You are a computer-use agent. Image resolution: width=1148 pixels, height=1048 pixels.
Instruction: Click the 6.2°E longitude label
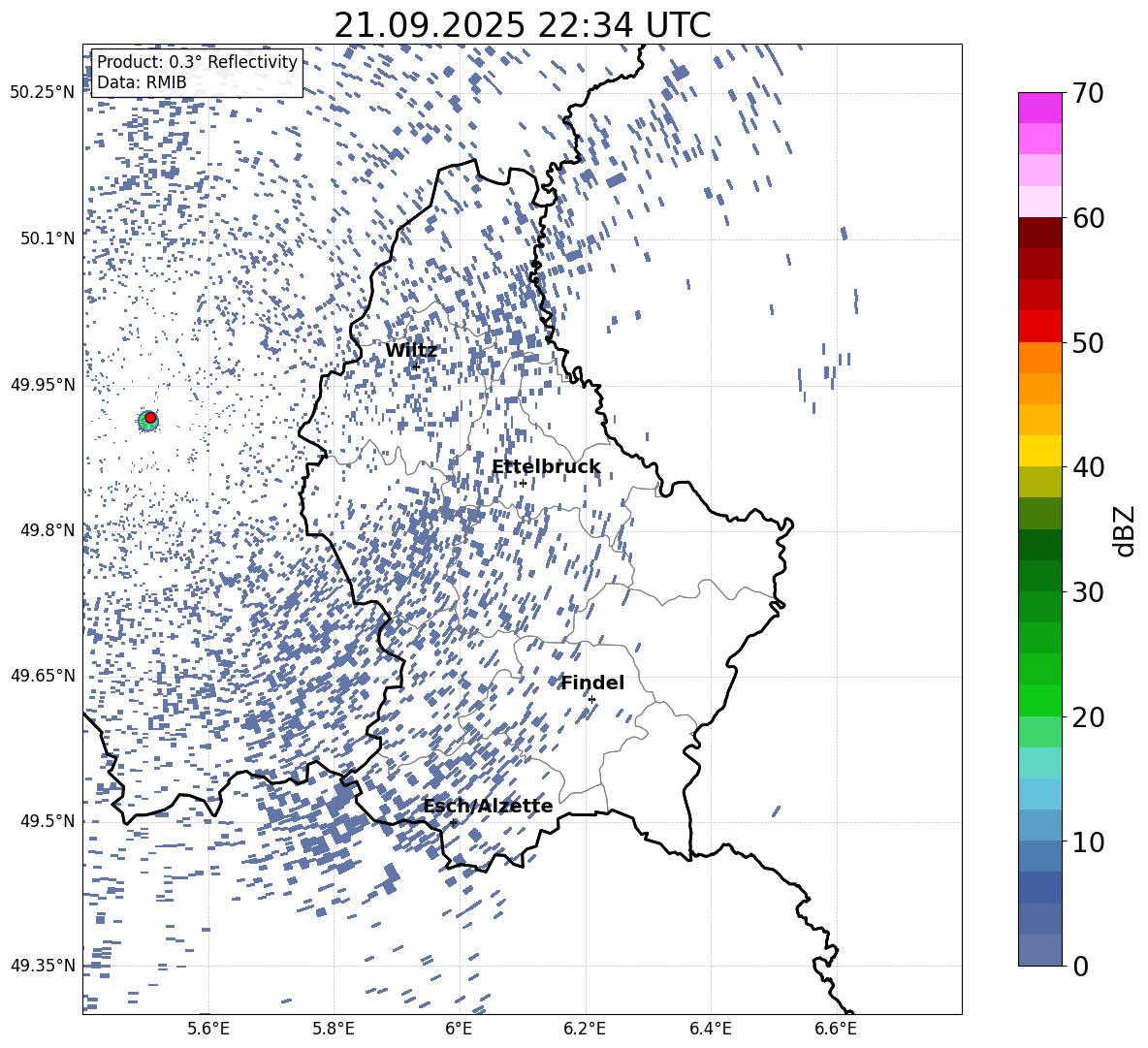585,1029
